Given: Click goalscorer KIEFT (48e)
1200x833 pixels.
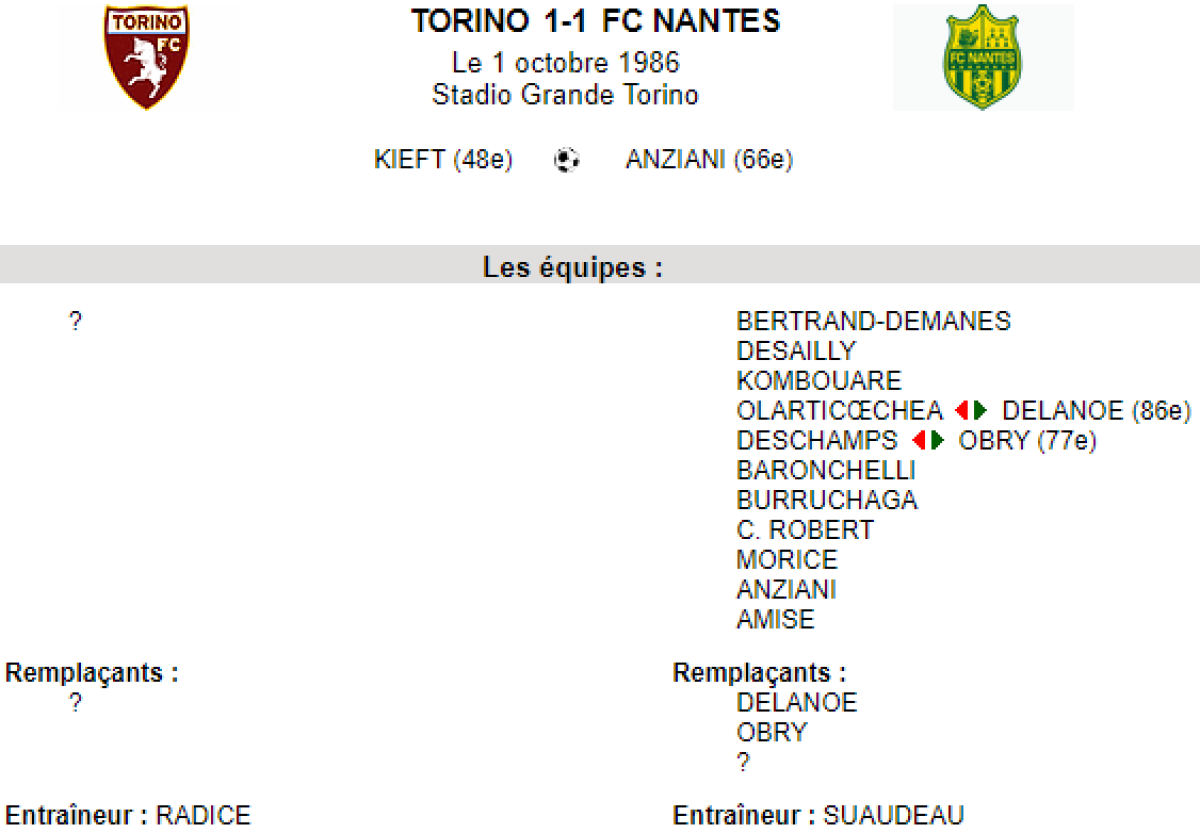Looking at the screenshot, I should pyautogui.click(x=443, y=160).
